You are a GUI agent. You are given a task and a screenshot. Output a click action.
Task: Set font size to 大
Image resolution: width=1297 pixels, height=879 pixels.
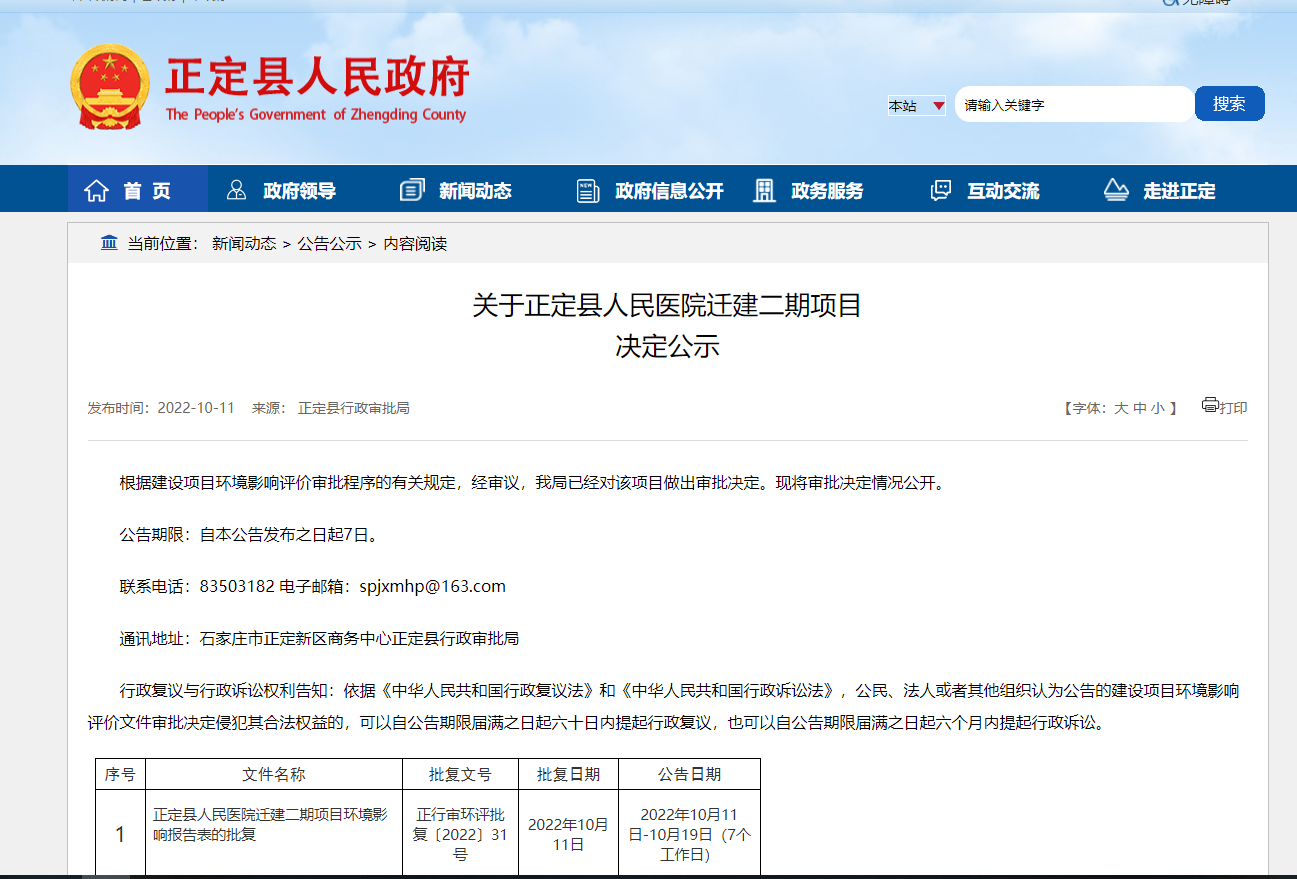pos(1121,408)
